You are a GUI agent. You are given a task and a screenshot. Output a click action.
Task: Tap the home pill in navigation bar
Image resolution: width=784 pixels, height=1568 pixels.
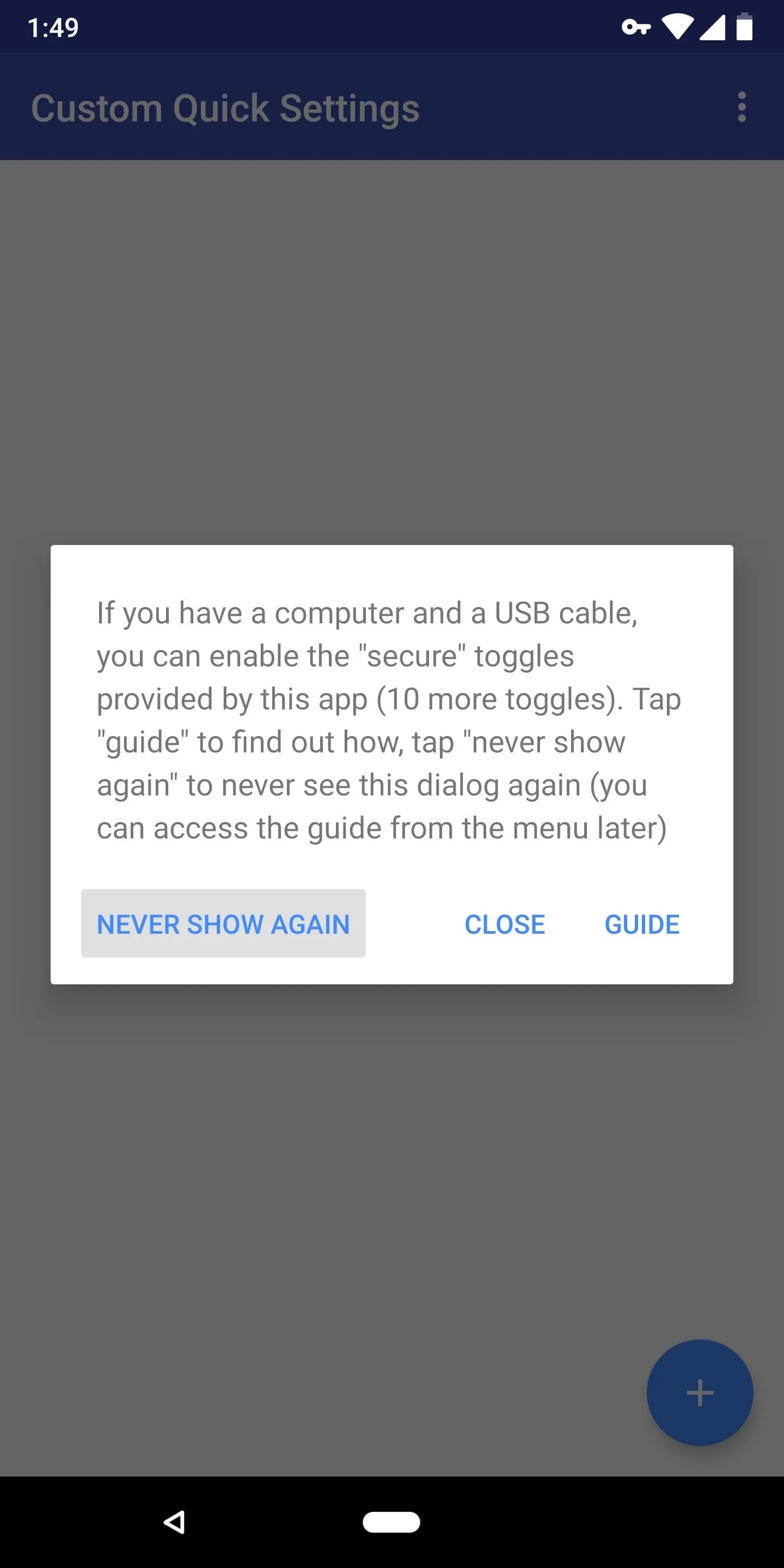(x=391, y=1522)
